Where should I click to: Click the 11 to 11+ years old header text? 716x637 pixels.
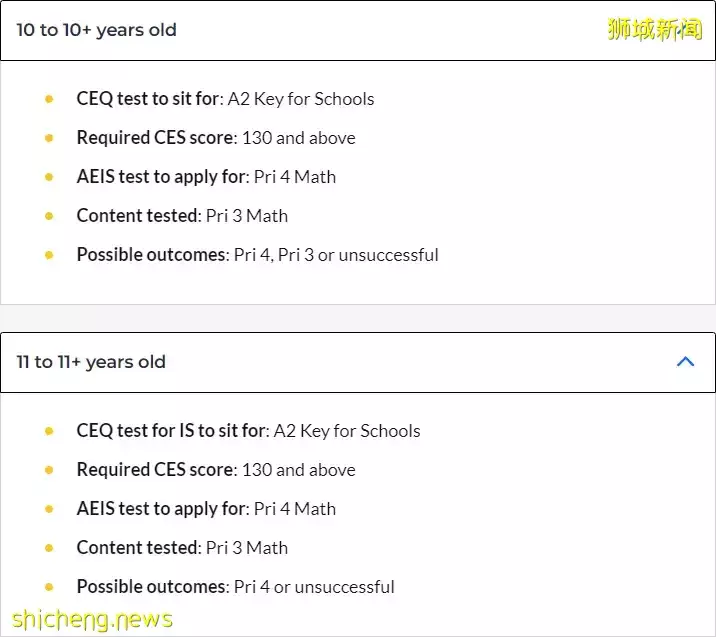[x=91, y=362]
